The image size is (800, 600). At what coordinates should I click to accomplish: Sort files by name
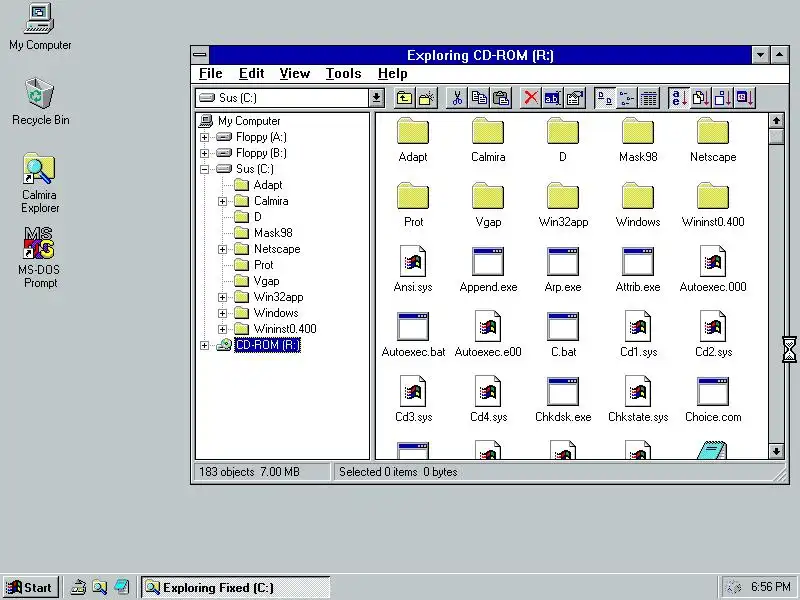(679, 98)
